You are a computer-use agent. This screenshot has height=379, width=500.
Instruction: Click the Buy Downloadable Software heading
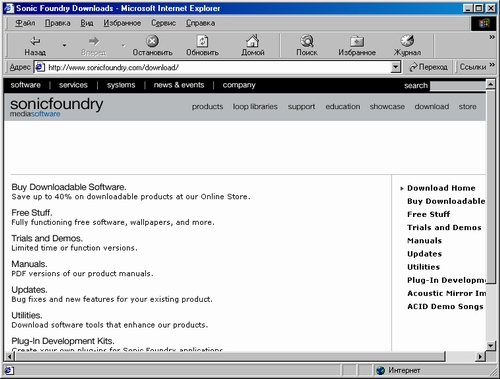[x=69, y=187]
